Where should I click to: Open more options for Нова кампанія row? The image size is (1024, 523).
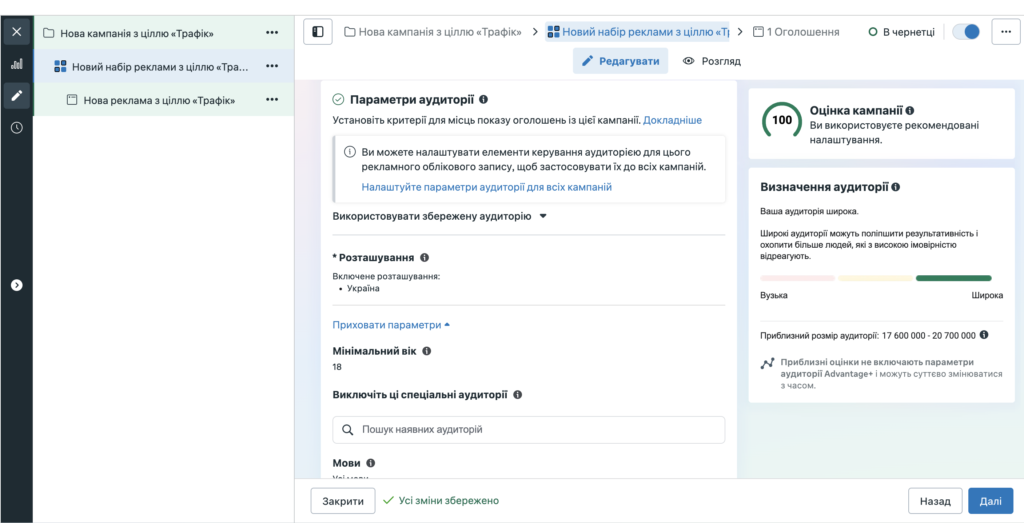(x=272, y=33)
